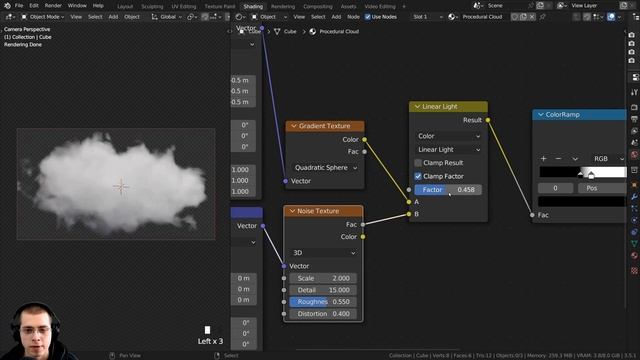Image resolution: width=640 pixels, height=360 pixels.
Task: Collapse the Linear Light node
Action: (417, 107)
